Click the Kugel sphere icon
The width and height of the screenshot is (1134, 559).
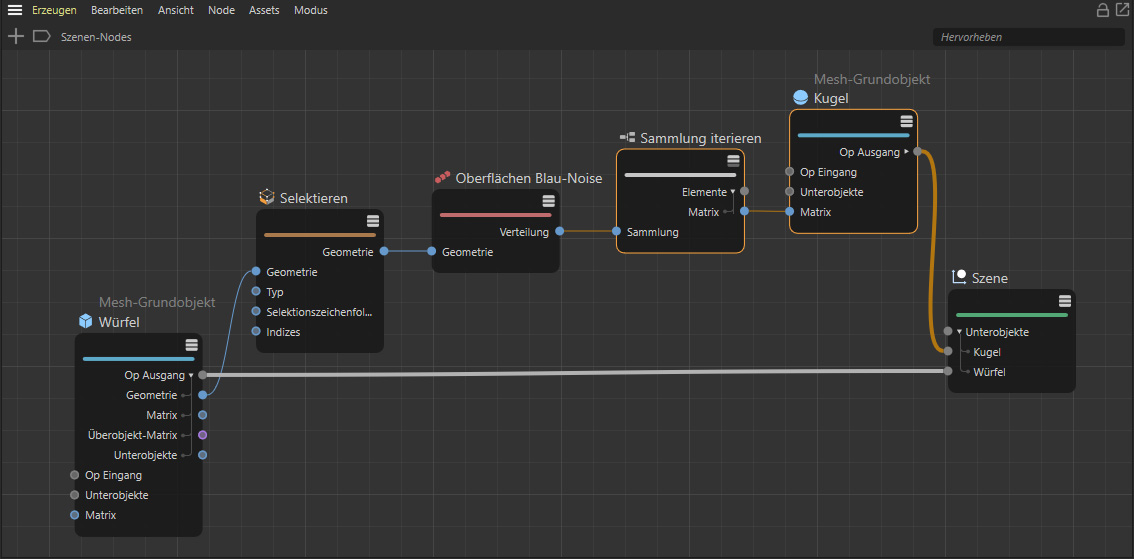pyautogui.click(x=800, y=98)
